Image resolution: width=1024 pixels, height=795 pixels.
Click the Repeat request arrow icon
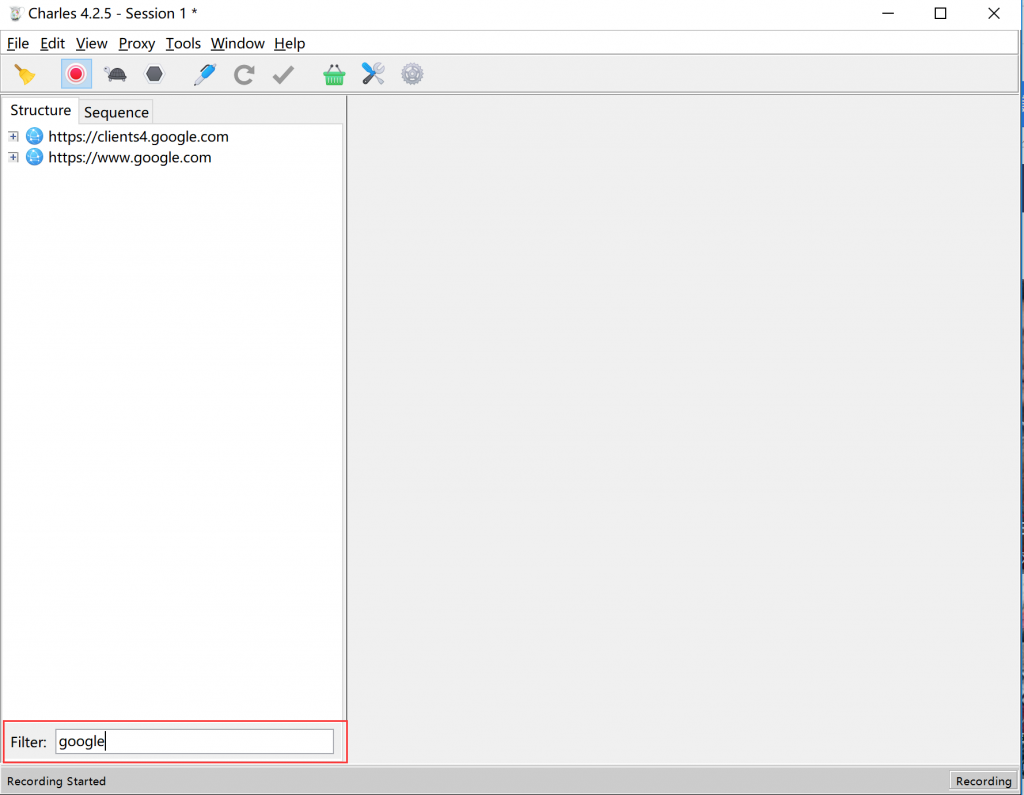pos(244,74)
